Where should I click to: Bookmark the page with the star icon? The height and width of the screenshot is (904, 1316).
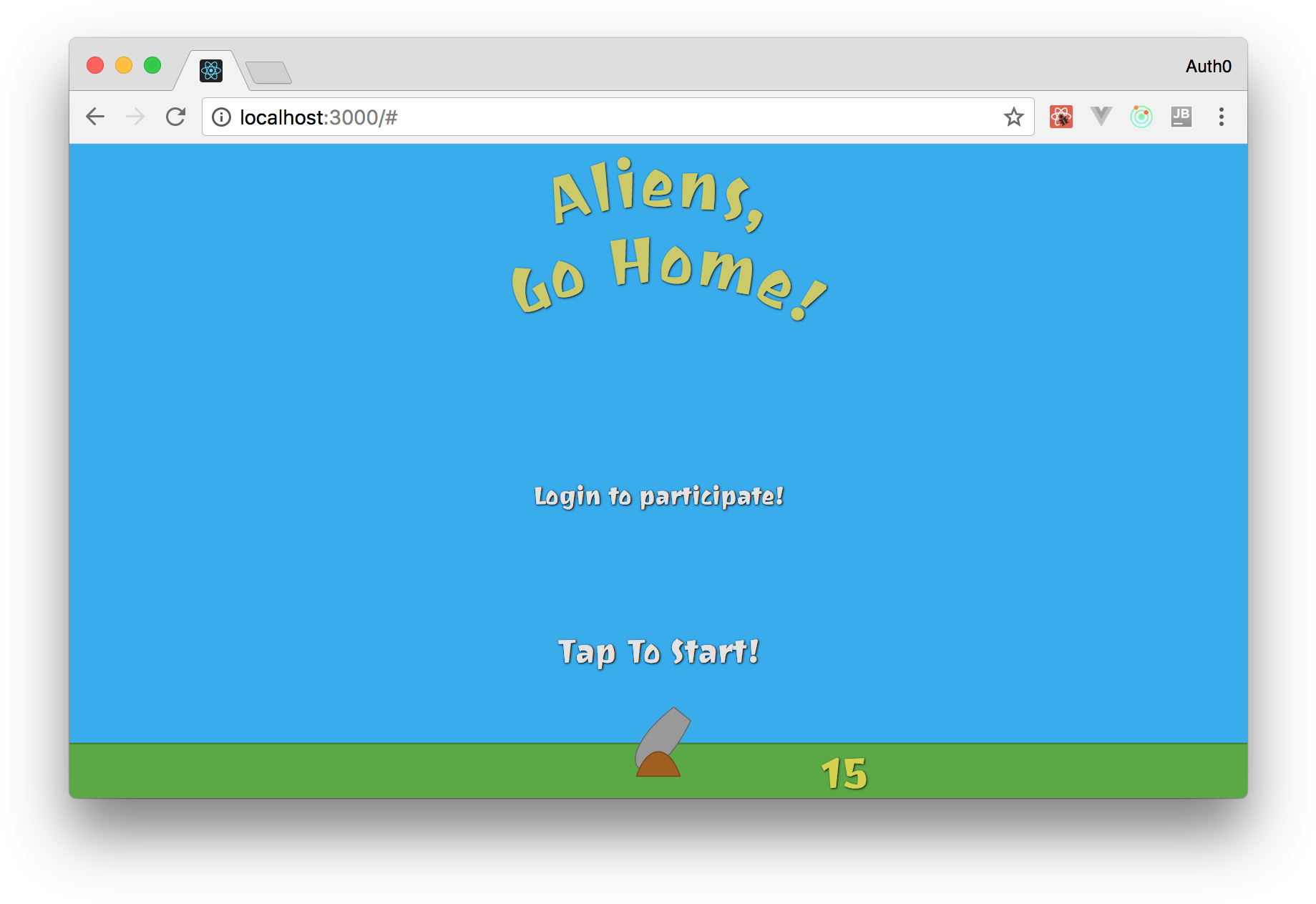coord(1014,116)
